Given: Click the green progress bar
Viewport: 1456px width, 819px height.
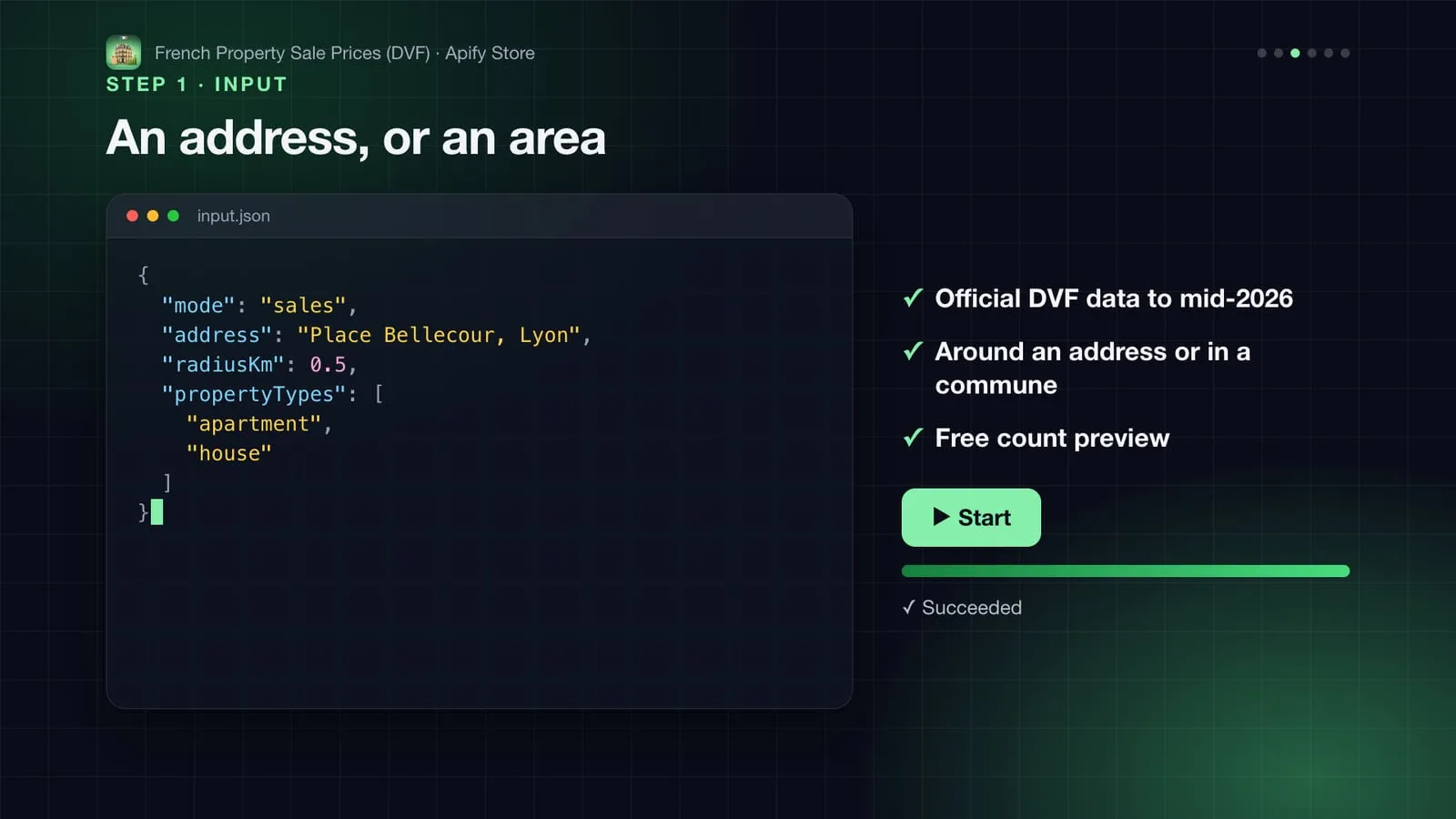Looking at the screenshot, I should click(1126, 571).
